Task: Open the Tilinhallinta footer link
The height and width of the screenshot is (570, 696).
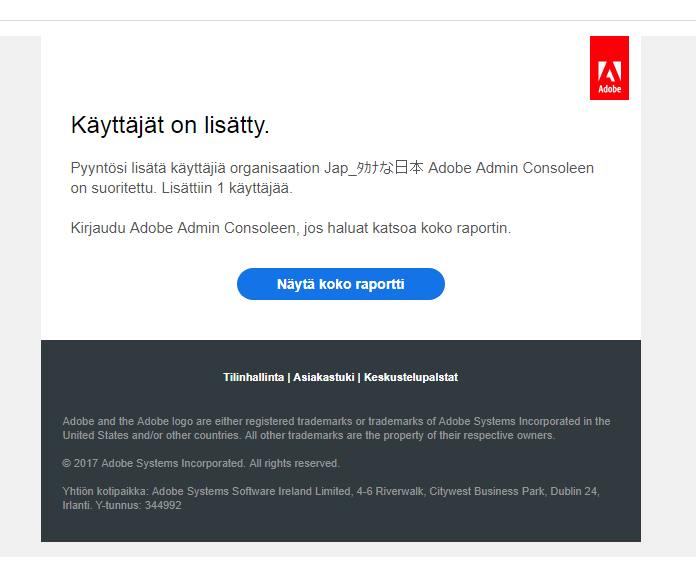Action: click(x=254, y=378)
